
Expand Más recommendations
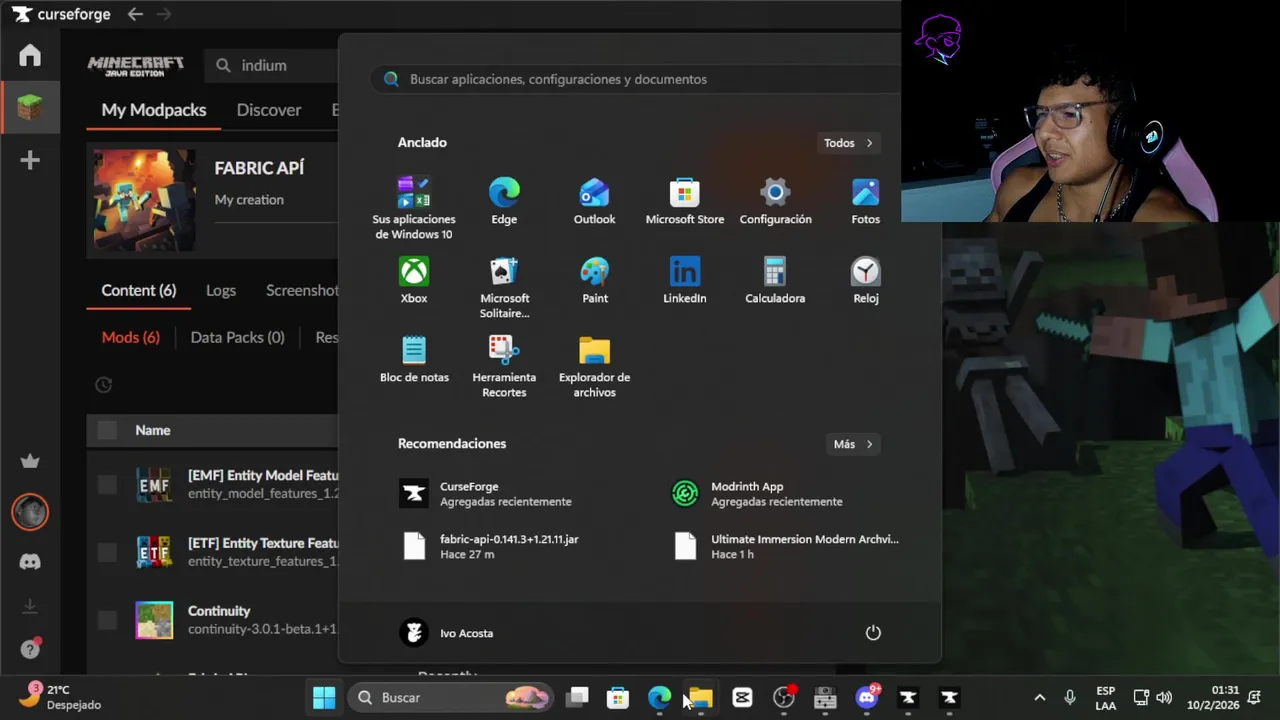[853, 444]
